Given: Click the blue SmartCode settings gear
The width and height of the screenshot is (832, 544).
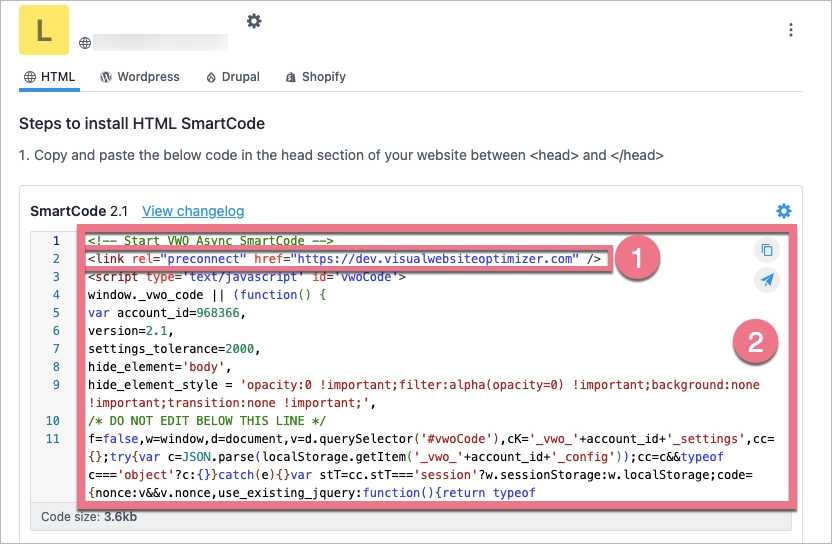Looking at the screenshot, I should pyautogui.click(x=784, y=211).
